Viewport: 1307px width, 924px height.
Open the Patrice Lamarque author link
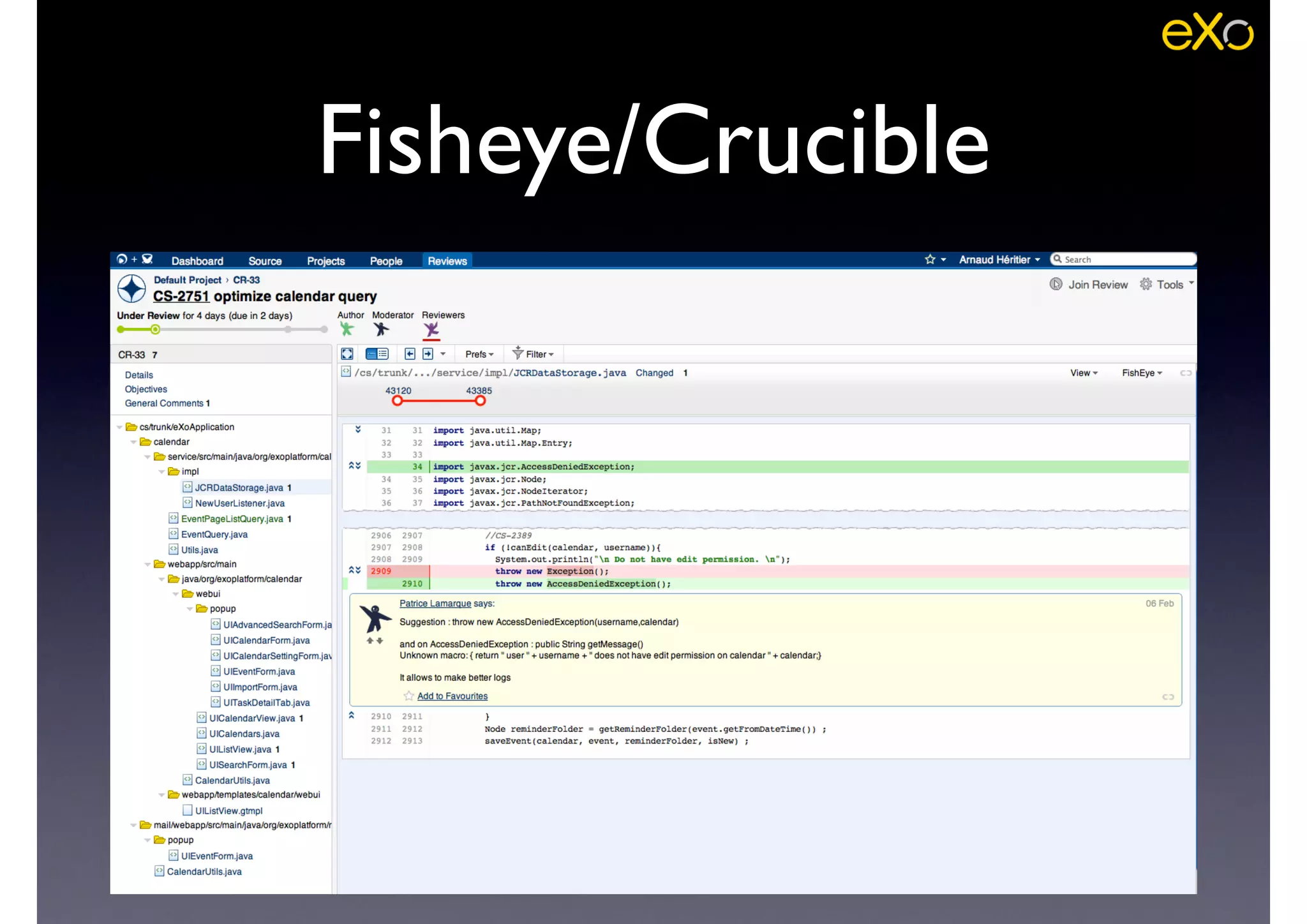pyautogui.click(x=435, y=604)
